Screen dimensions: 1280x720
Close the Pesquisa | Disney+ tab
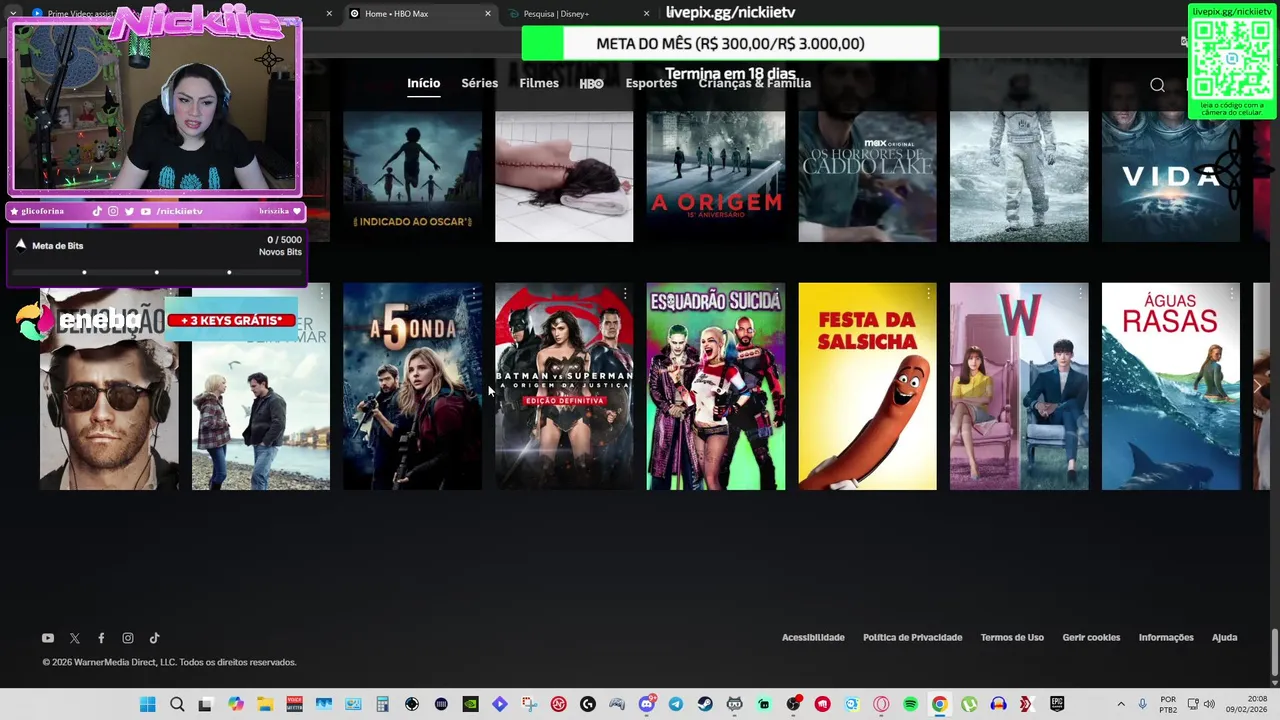tap(646, 13)
